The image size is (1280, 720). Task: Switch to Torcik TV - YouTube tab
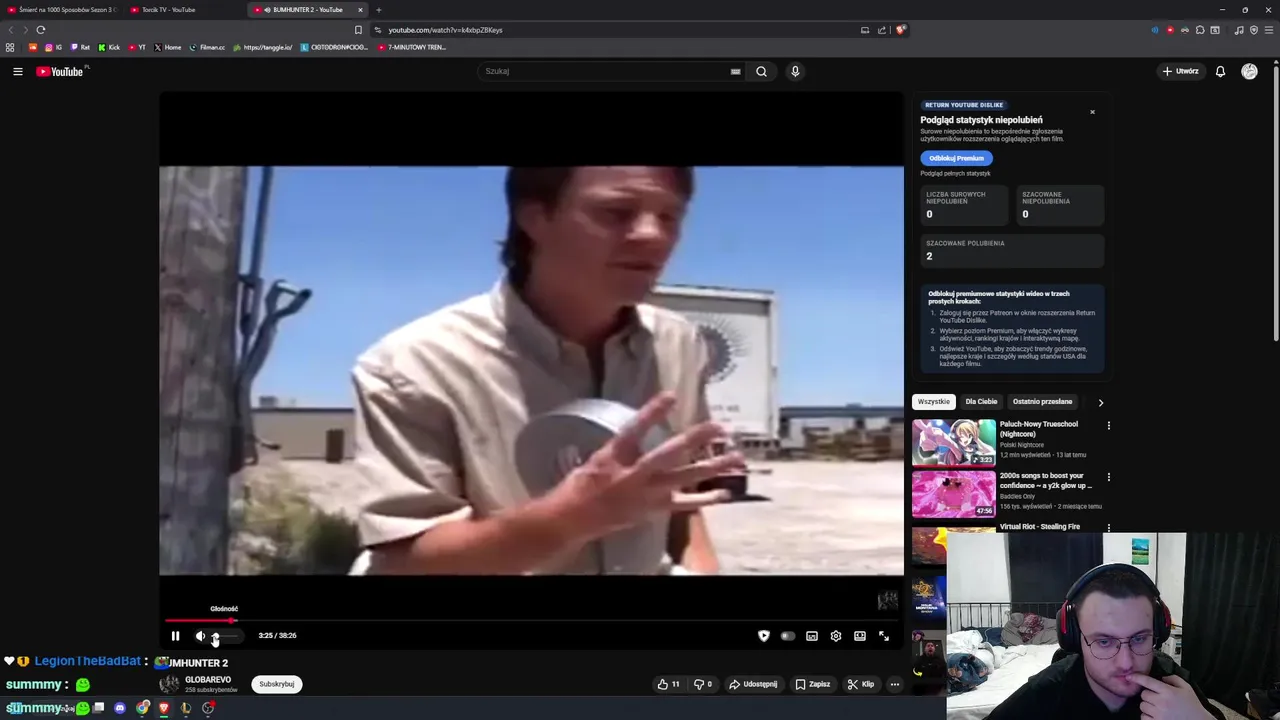point(185,10)
